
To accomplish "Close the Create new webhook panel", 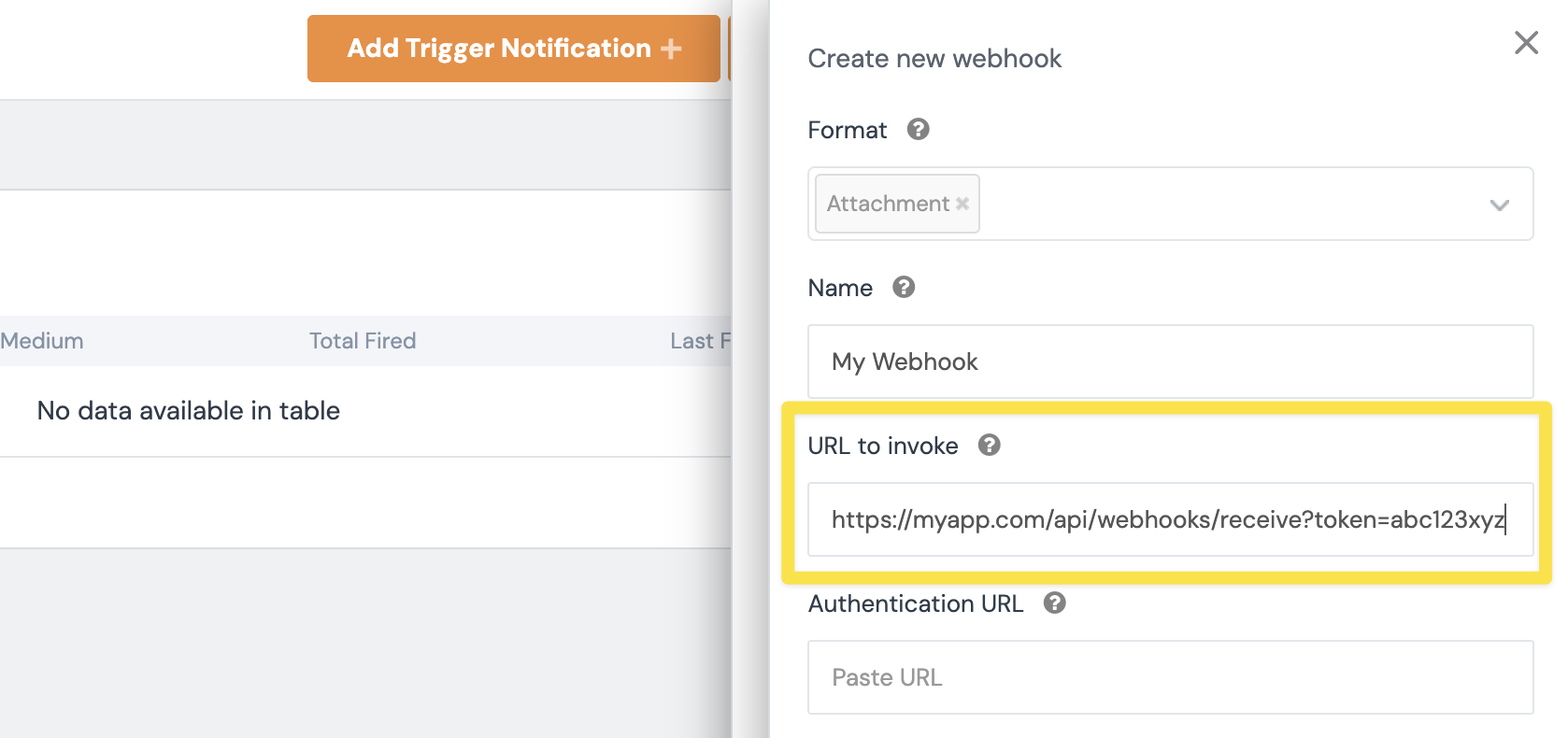I will [1526, 43].
